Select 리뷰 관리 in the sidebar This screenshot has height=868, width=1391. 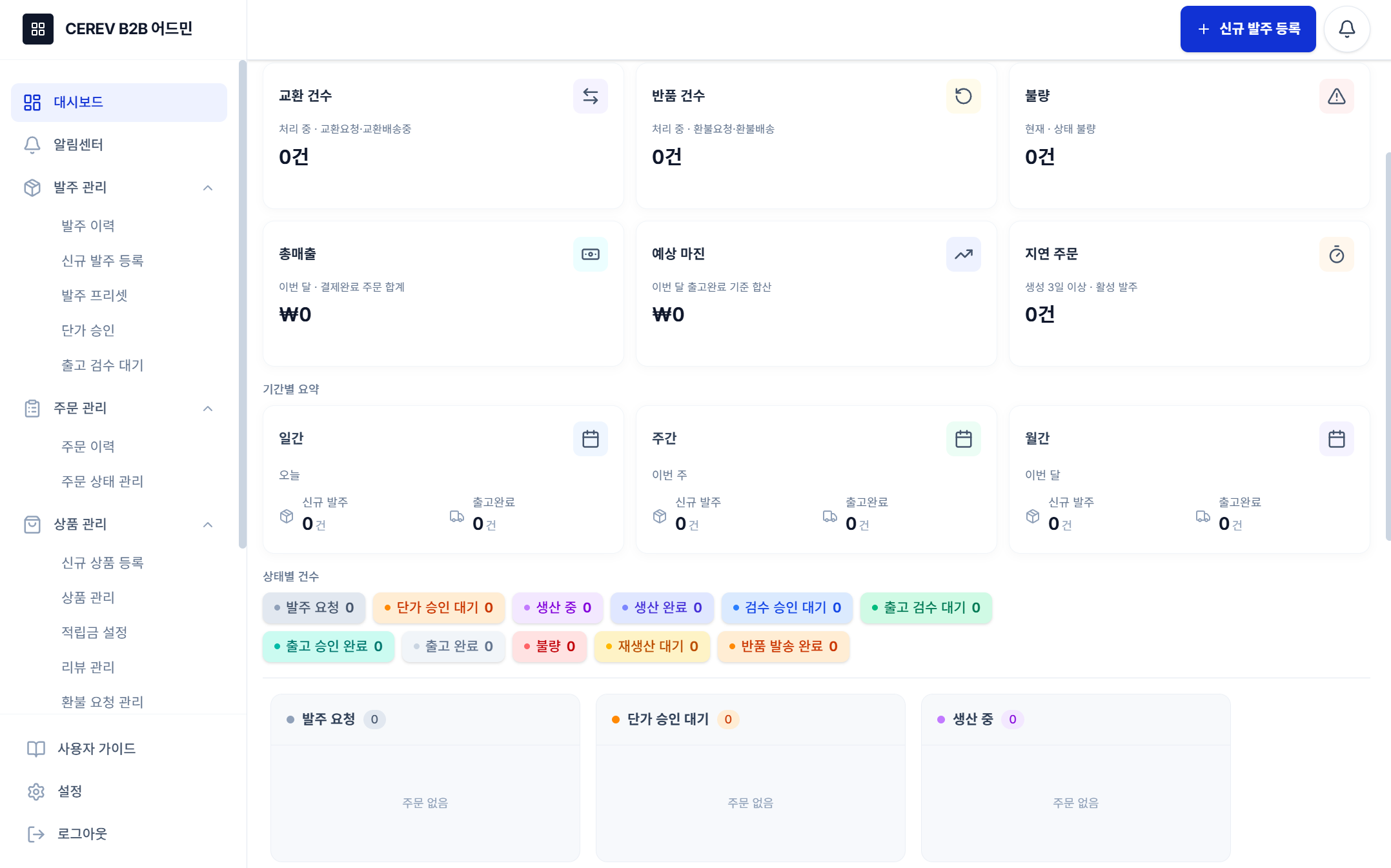[87, 667]
